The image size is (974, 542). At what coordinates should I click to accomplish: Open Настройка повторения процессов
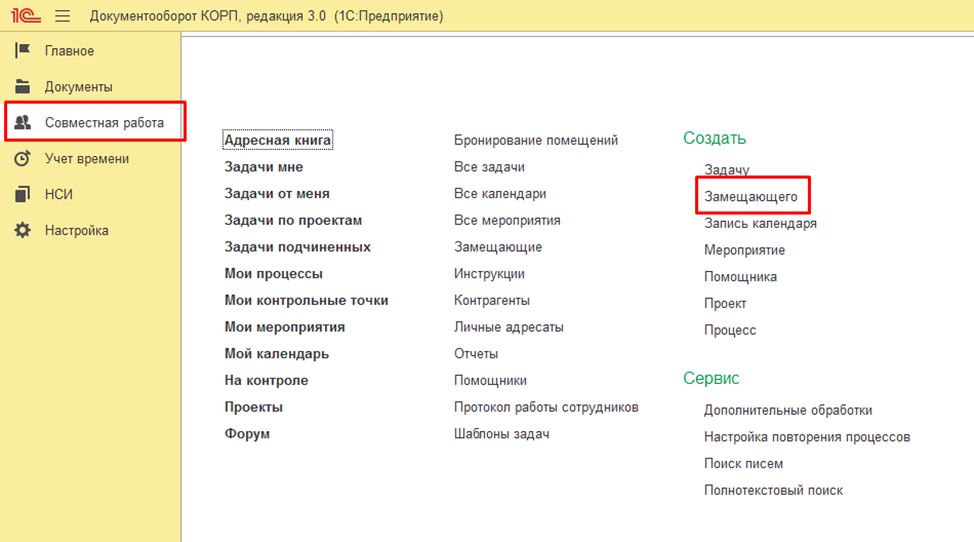pos(807,437)
